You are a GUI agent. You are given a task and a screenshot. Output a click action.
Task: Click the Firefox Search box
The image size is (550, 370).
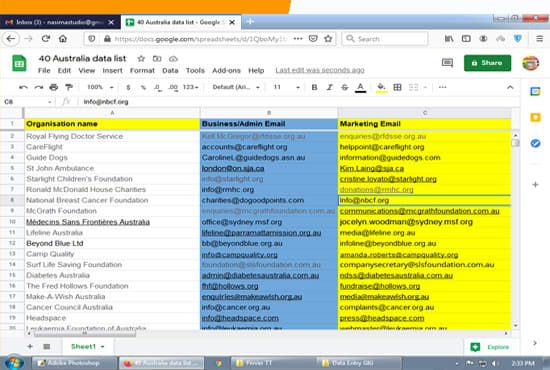click(385, 39)
